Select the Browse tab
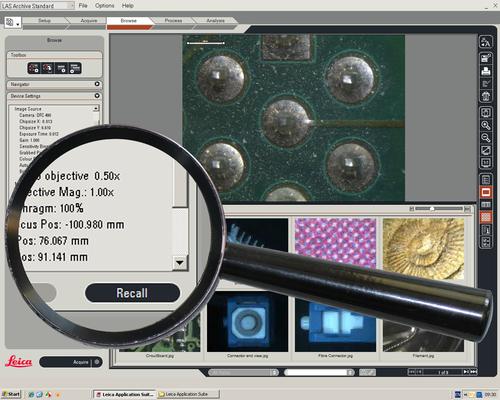 tap(129, 21)
